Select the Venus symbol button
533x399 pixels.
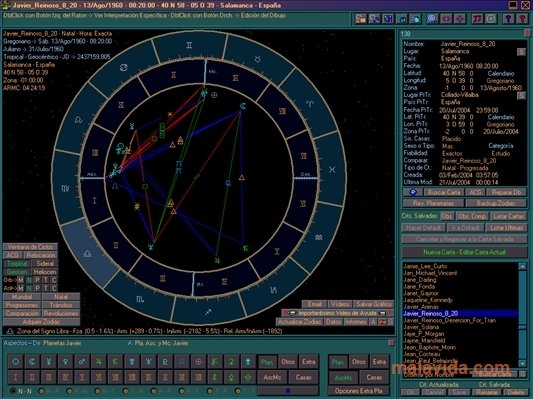[x=65, y=362]
